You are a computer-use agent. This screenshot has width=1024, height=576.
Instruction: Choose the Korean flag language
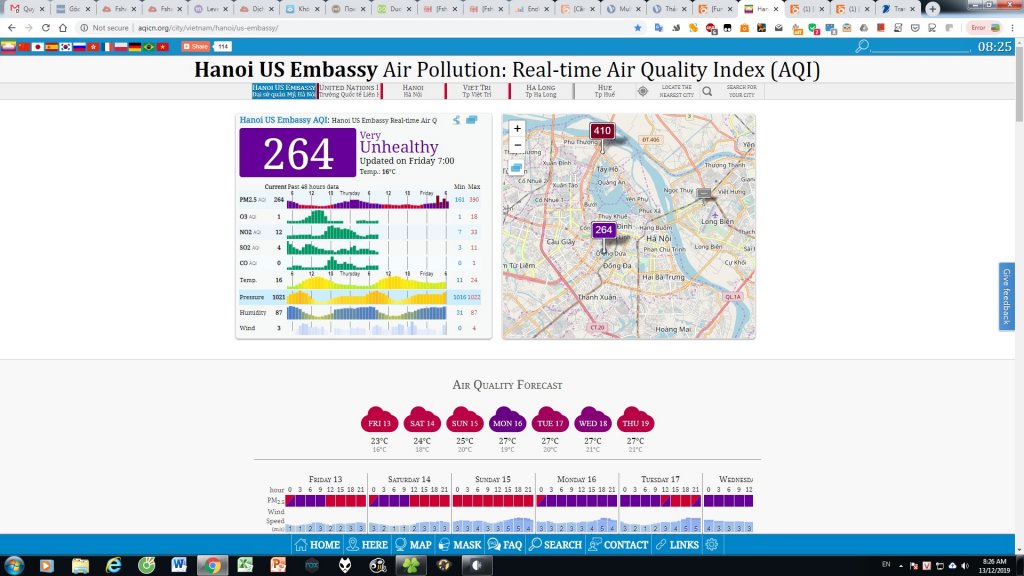(65, 46)
